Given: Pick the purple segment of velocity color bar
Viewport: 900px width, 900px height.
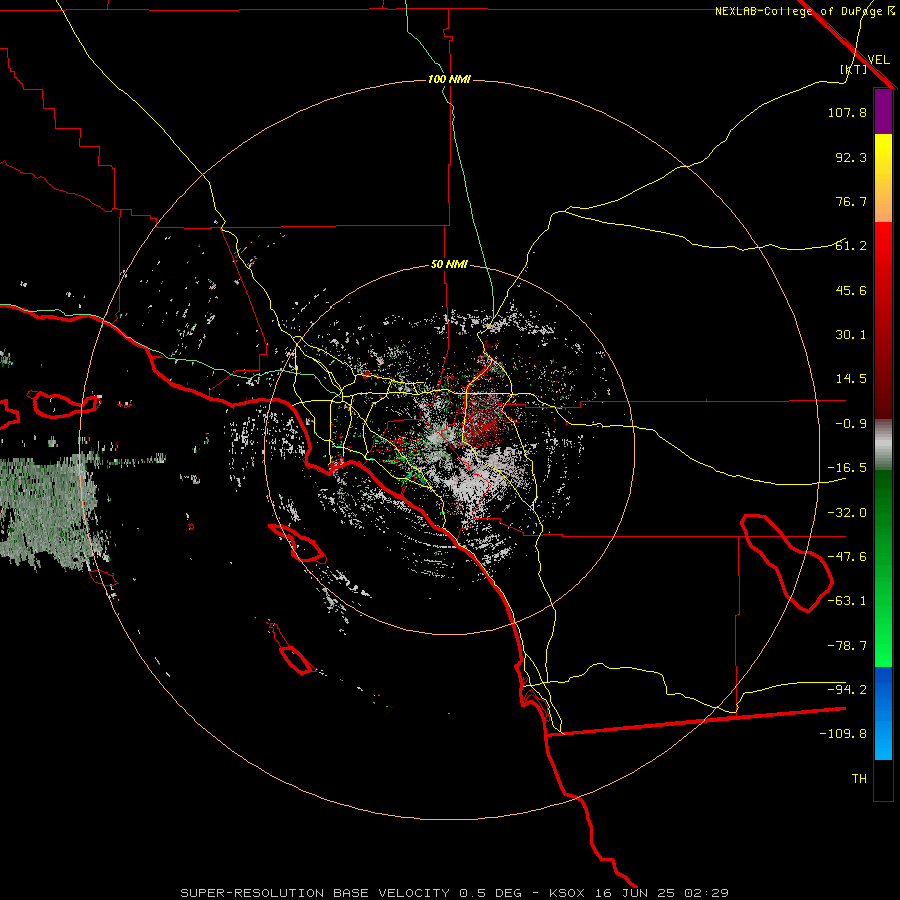Looking at the screenshot, I should 883,111.
